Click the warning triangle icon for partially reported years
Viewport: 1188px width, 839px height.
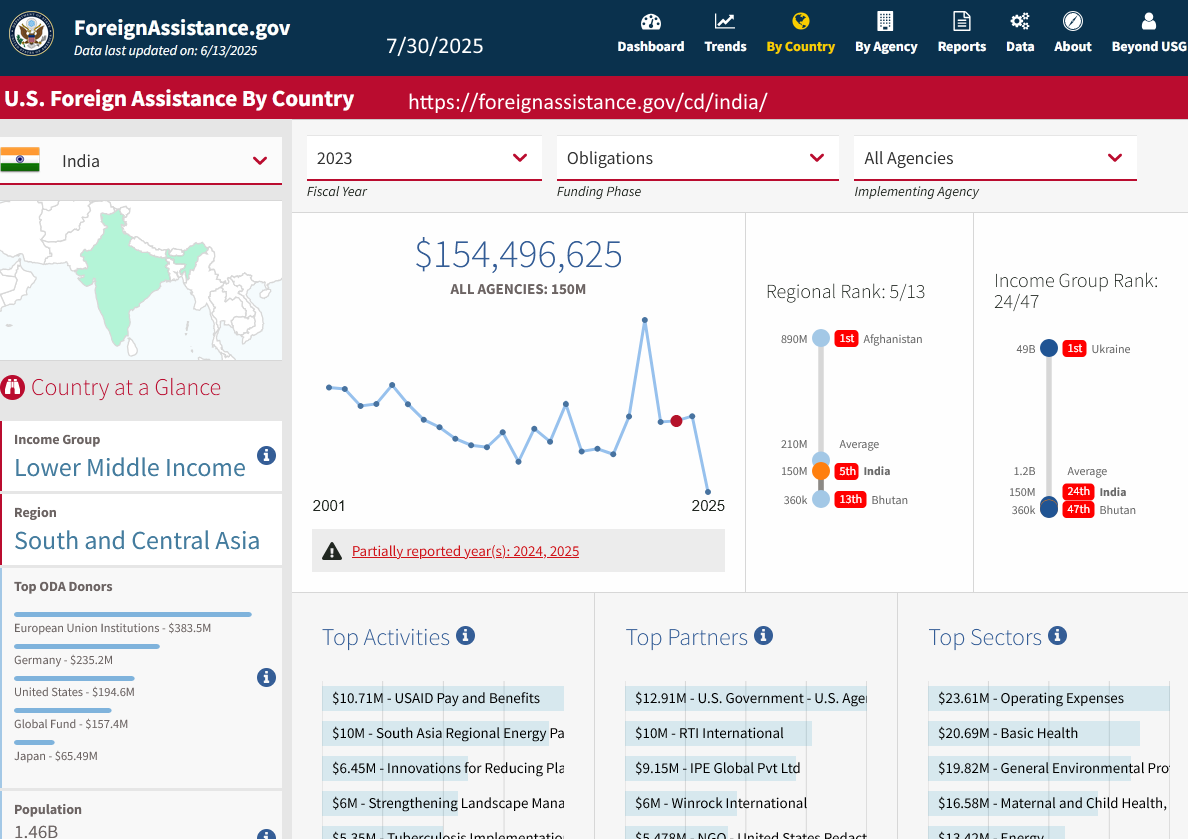click(x=332, y=551)
